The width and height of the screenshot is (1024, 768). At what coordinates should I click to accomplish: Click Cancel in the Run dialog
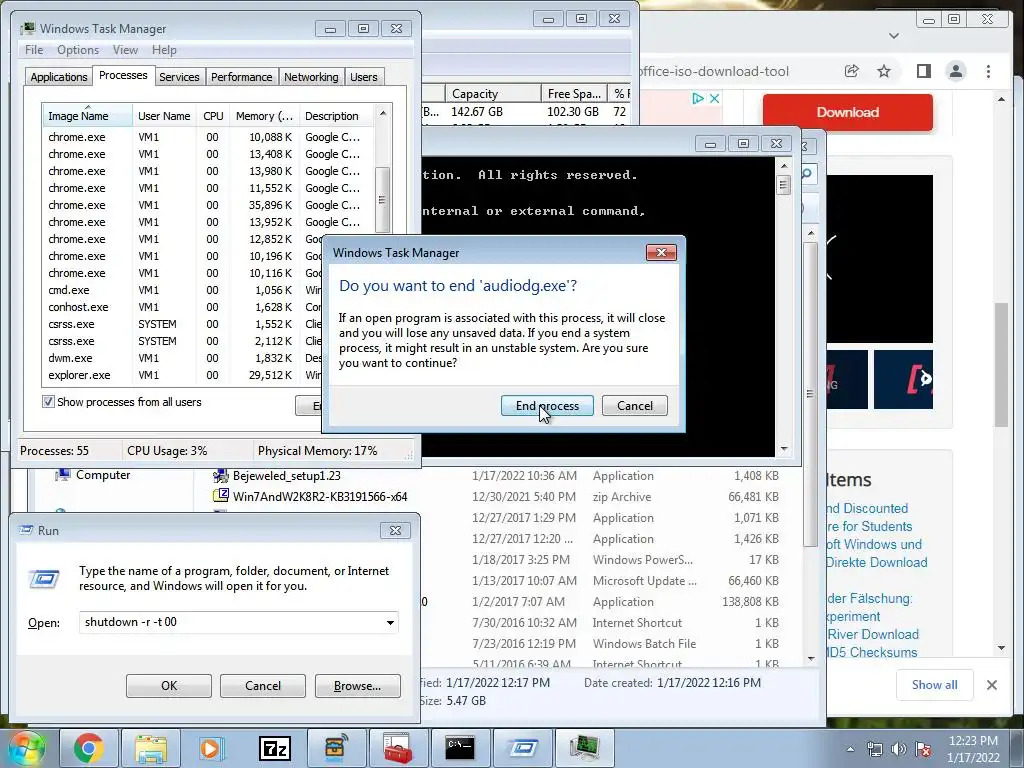(263, 686)
